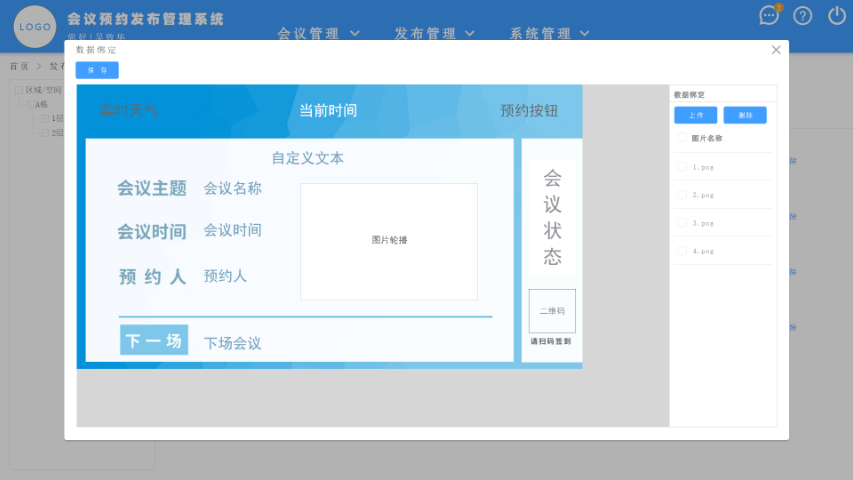Open the 发布管理 dropdown menu
Viewport: 853px width, 480px height.
434,33
